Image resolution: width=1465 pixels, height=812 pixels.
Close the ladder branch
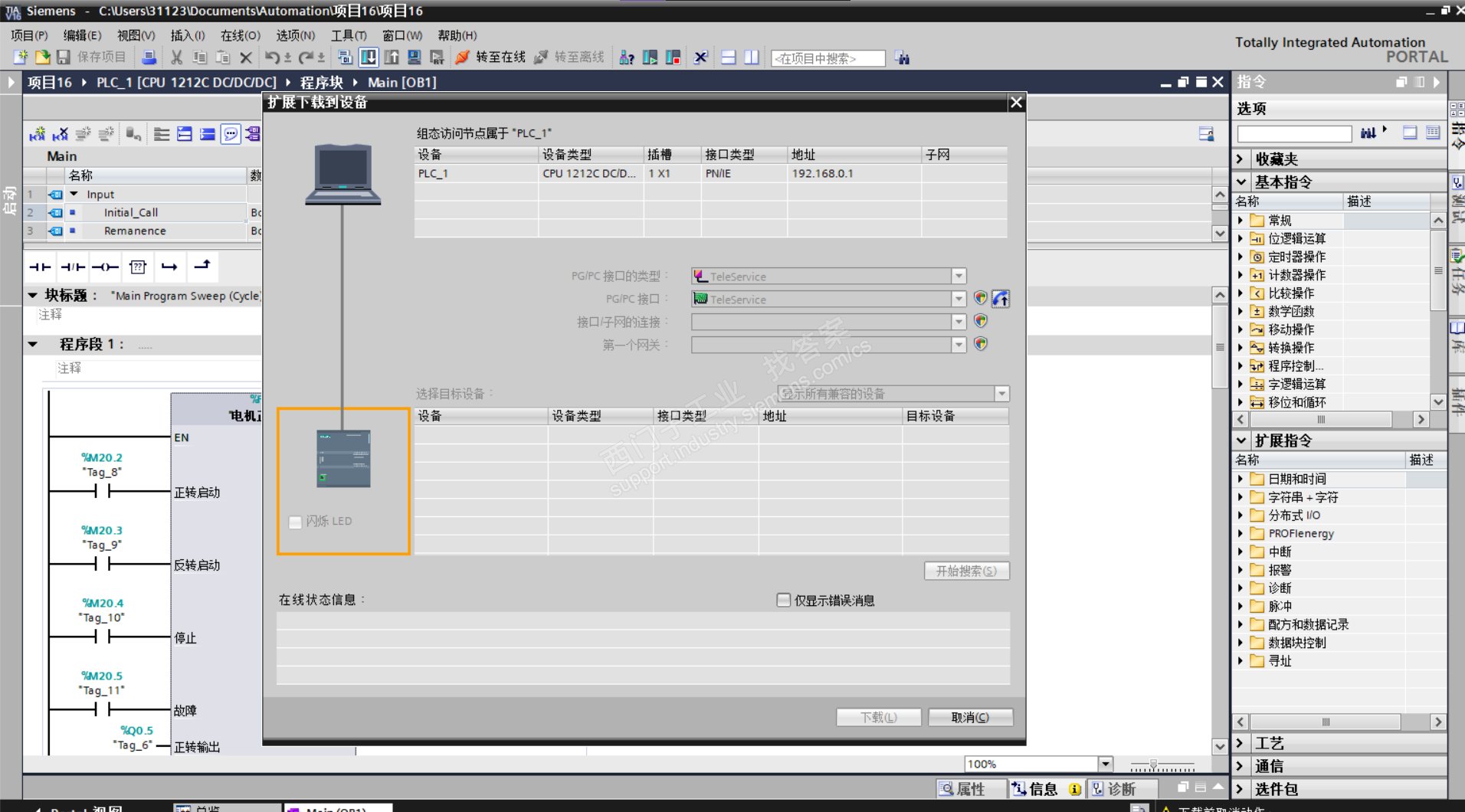pos(202,266)
